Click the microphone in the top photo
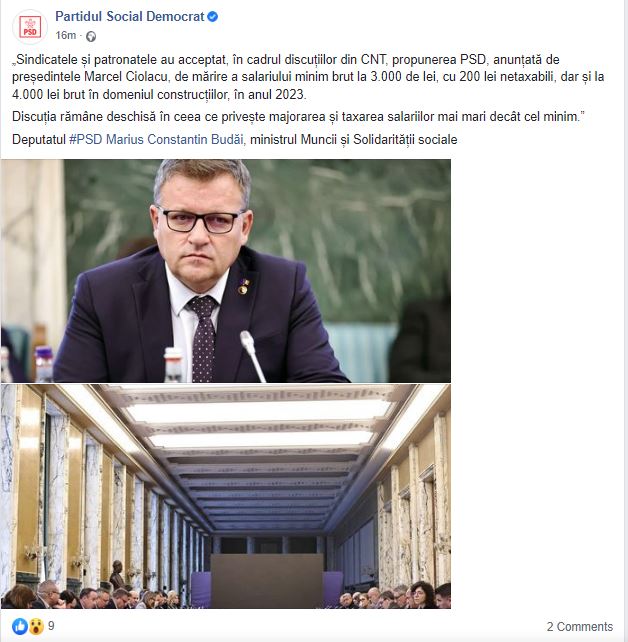 tap(253, 356)
